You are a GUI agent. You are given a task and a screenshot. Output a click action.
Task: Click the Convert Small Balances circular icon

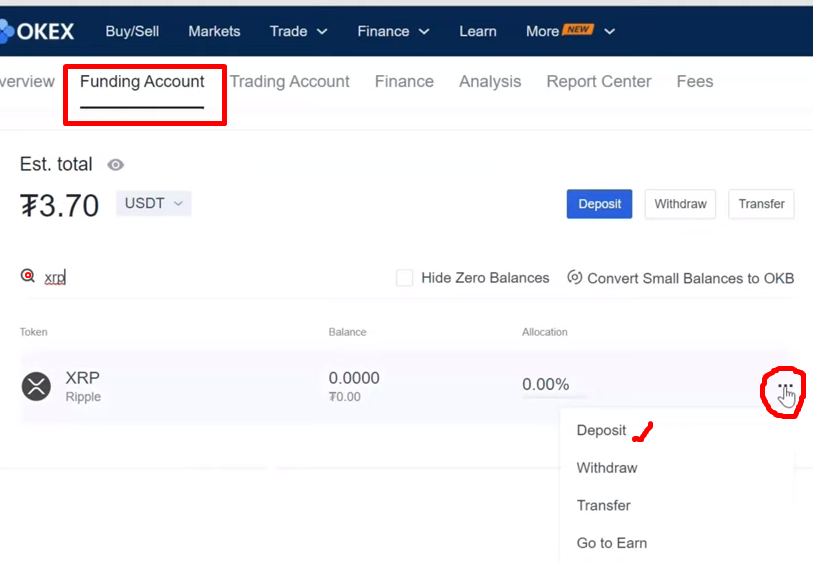(574, 277)
